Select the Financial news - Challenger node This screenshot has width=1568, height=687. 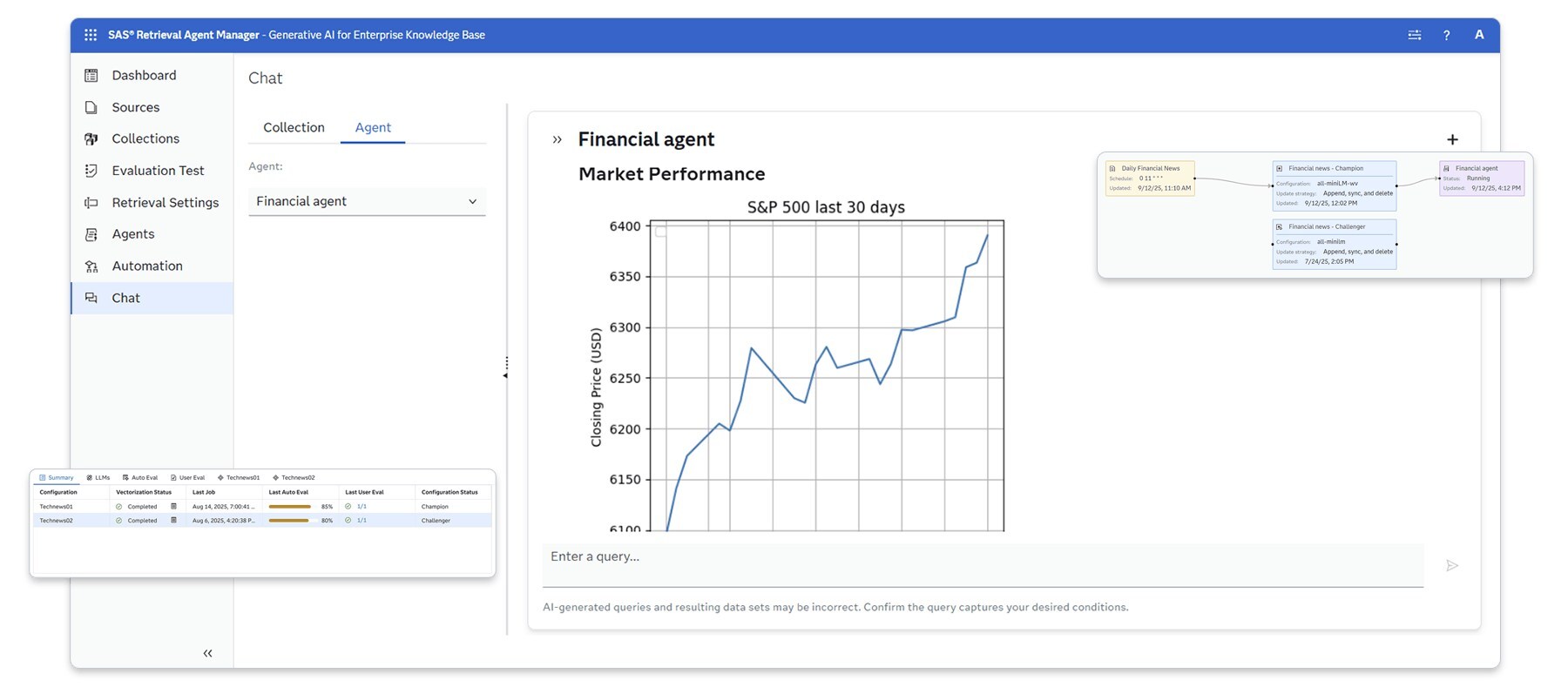1333,244
